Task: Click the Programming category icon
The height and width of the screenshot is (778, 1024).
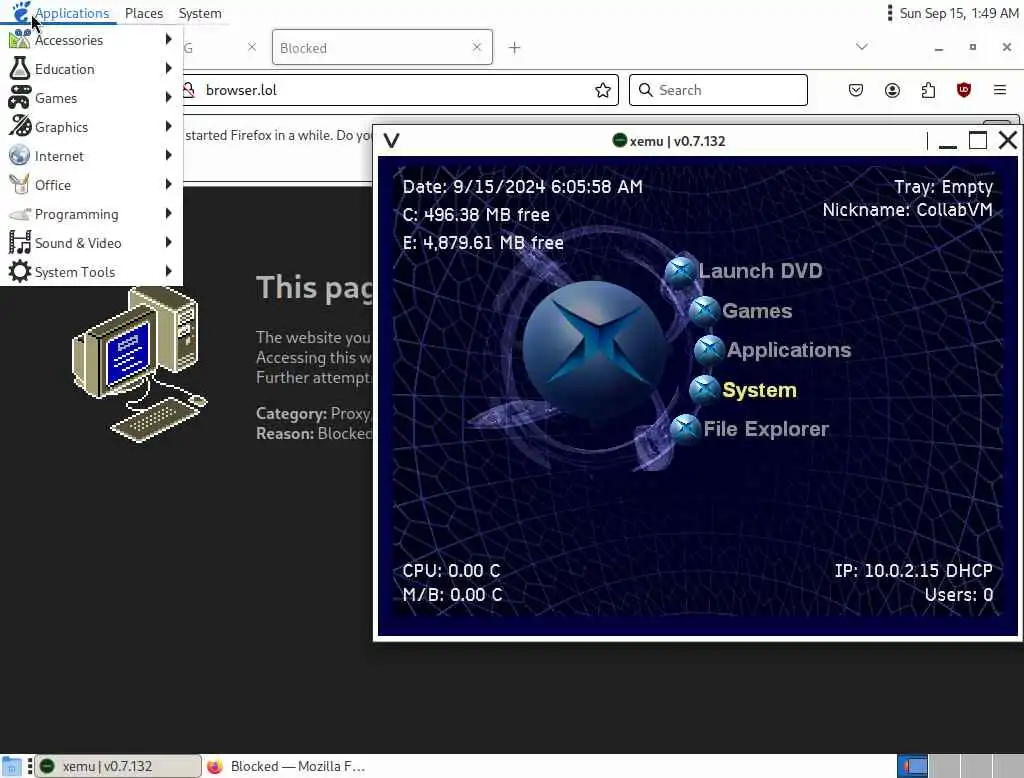Action: [x=20, y=214]
